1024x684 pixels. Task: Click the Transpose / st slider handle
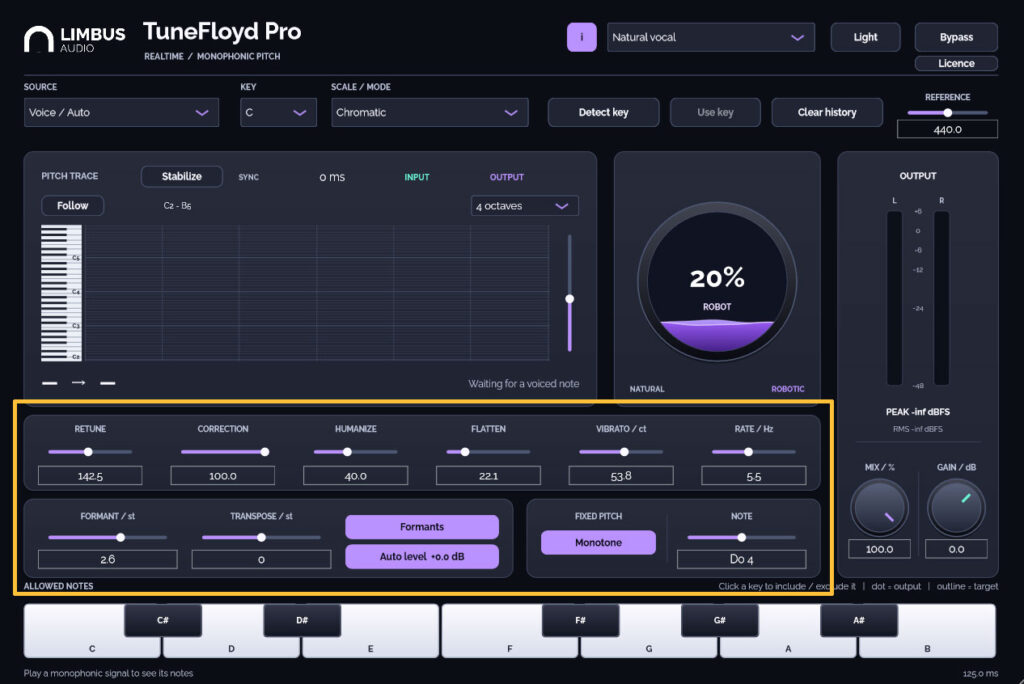coord(261,537)
